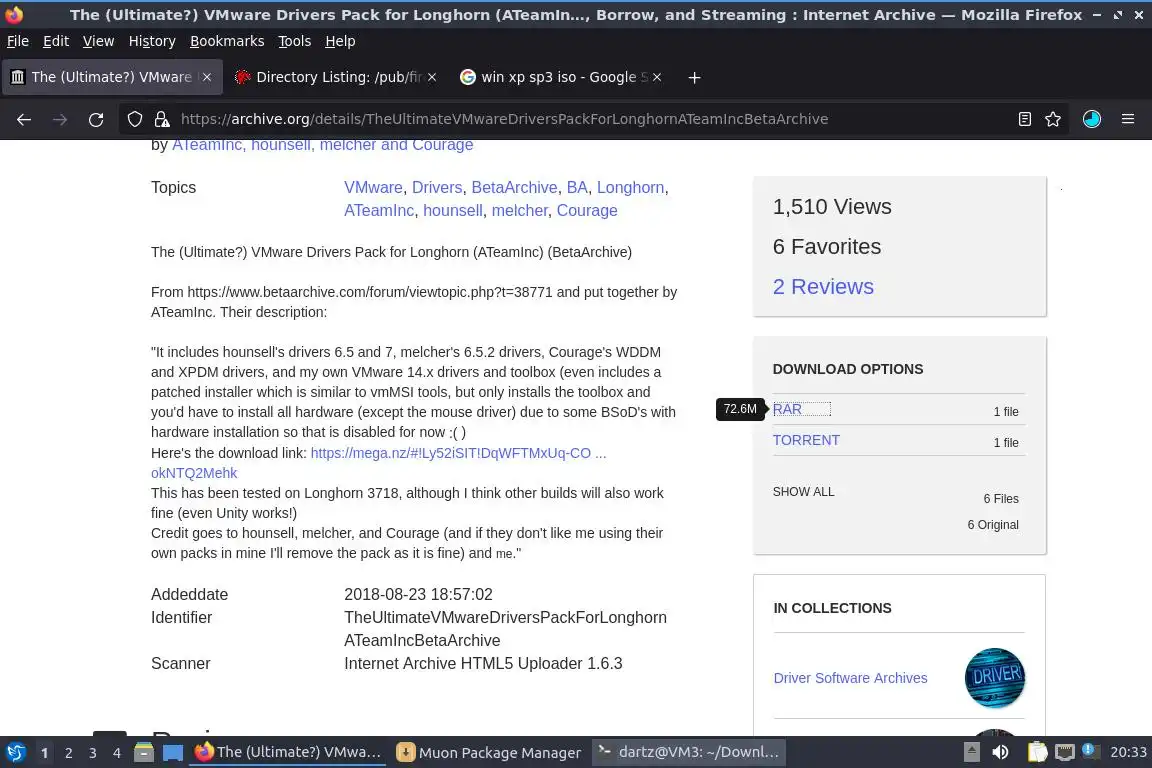The width and height of the screenshot is (1152, 768).
Task: Download the RAR file option
Action: pos(787,409)
